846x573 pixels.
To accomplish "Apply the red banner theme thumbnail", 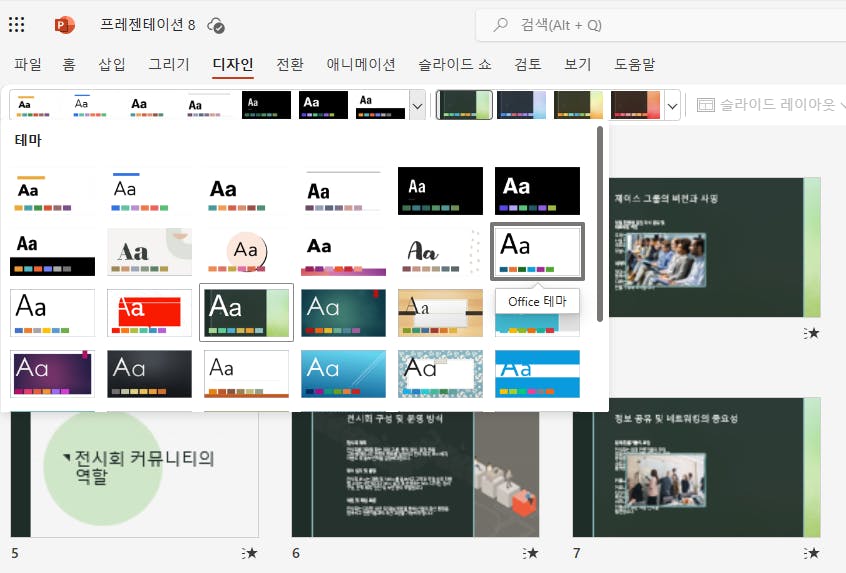I will [149, 312].
